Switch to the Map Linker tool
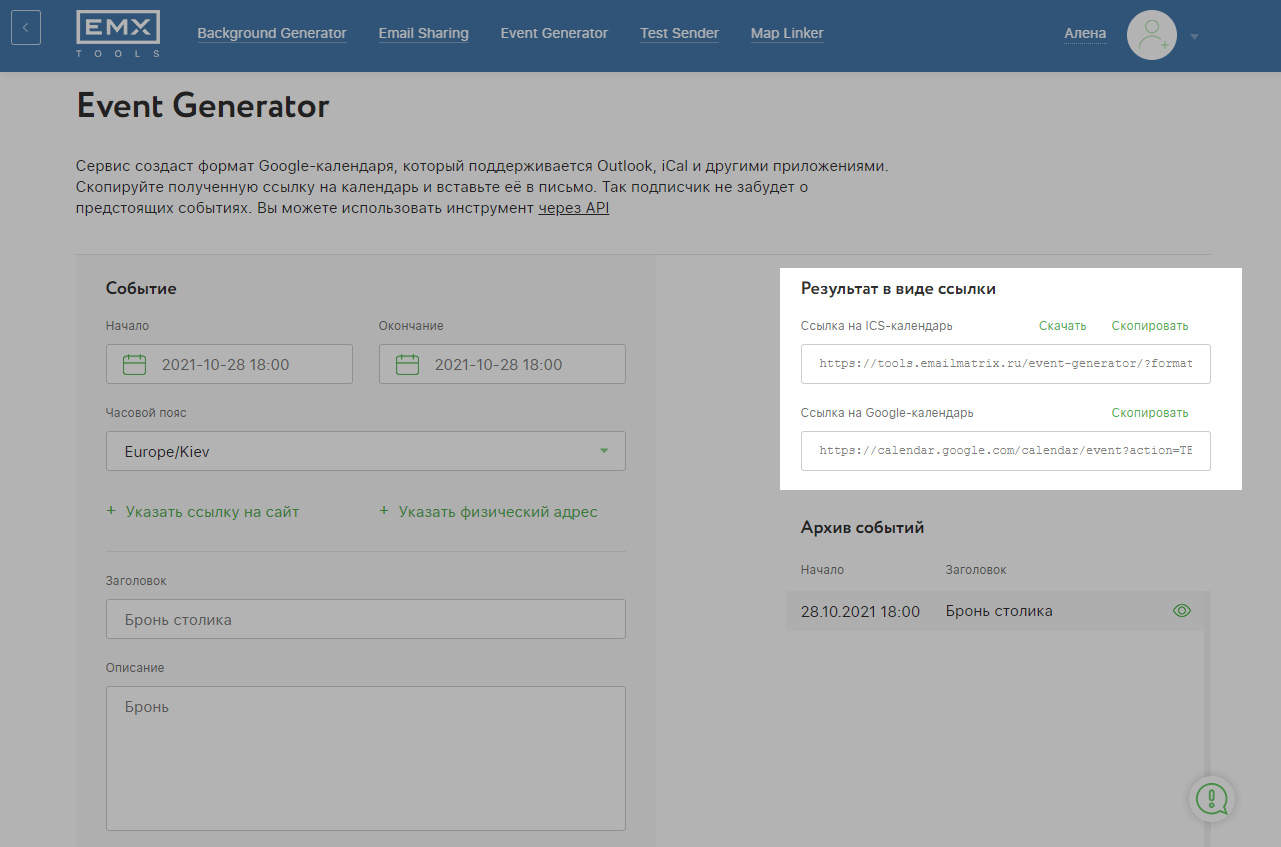The height and width of the screenshot is (847, 1281). [x=787, y=34]
